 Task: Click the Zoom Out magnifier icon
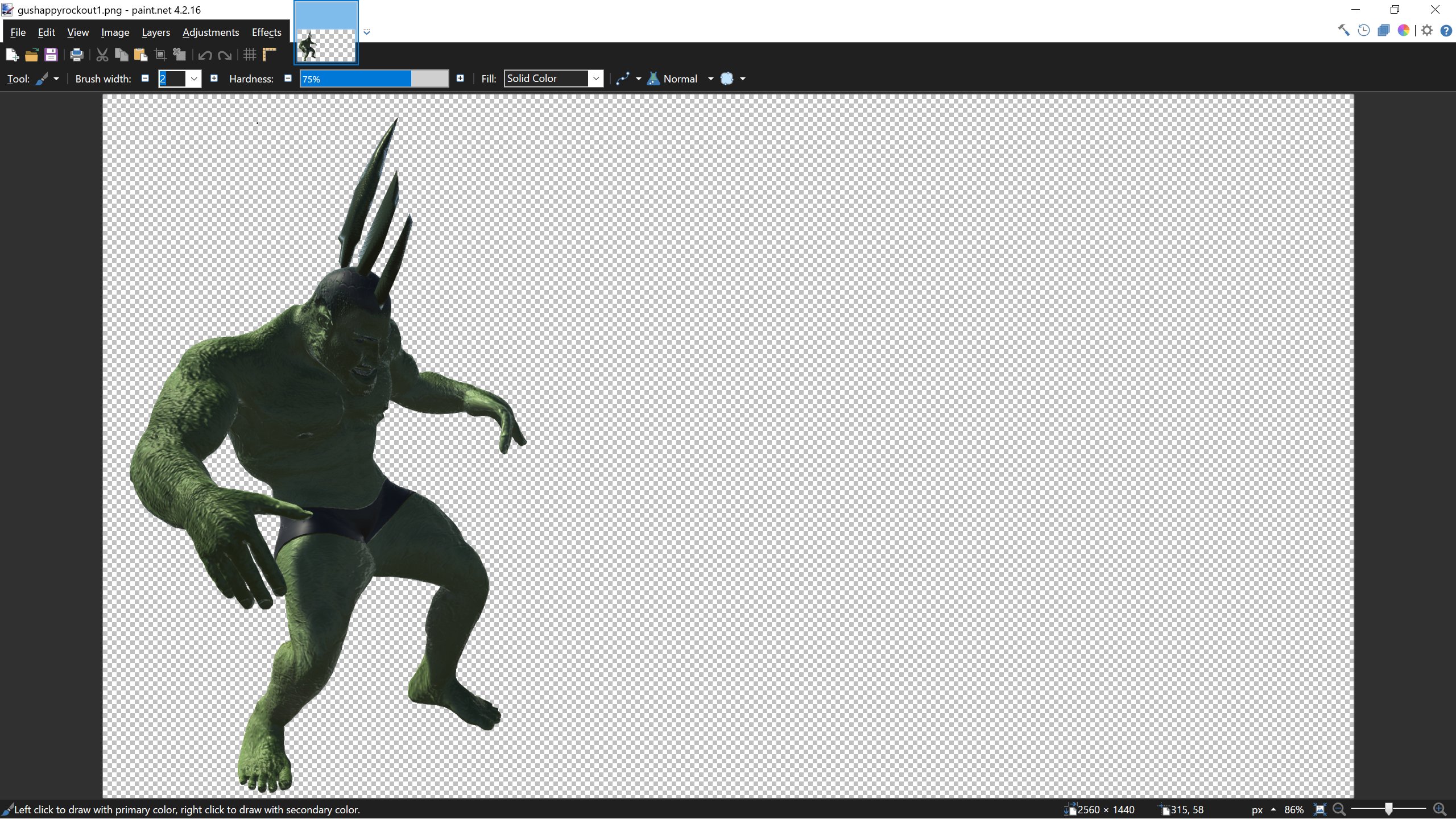click(1339, 809)
